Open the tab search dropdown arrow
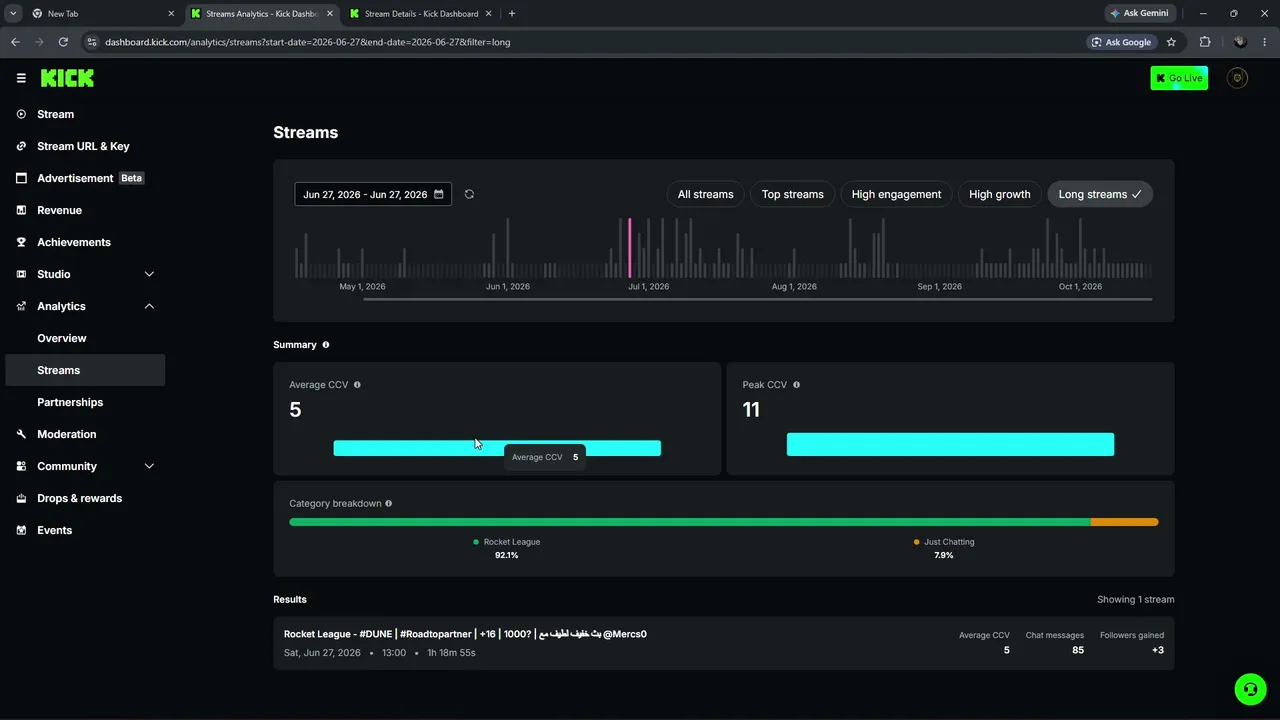 click(13, 14)
